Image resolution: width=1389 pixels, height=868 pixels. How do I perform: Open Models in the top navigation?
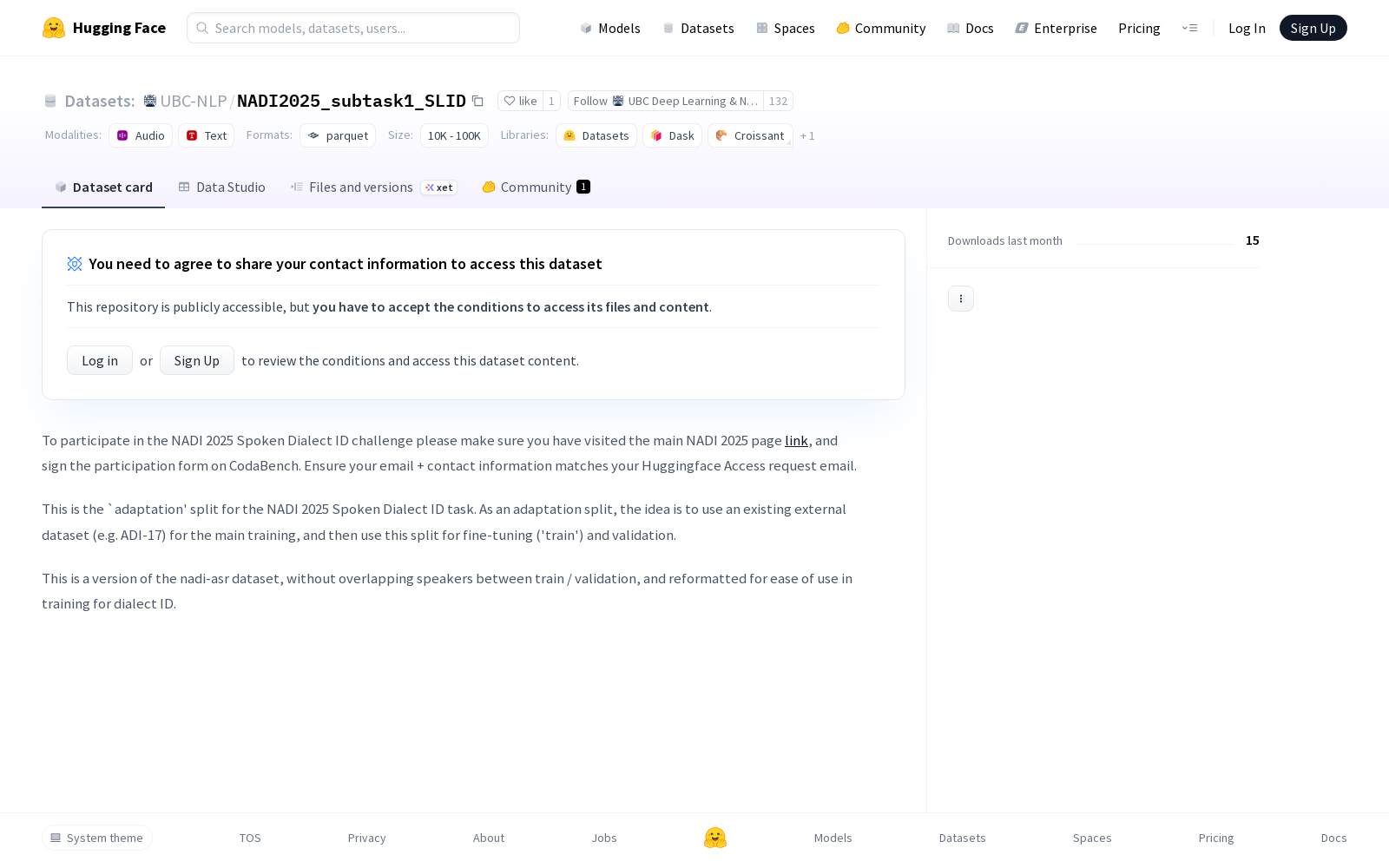coord(610,28)
